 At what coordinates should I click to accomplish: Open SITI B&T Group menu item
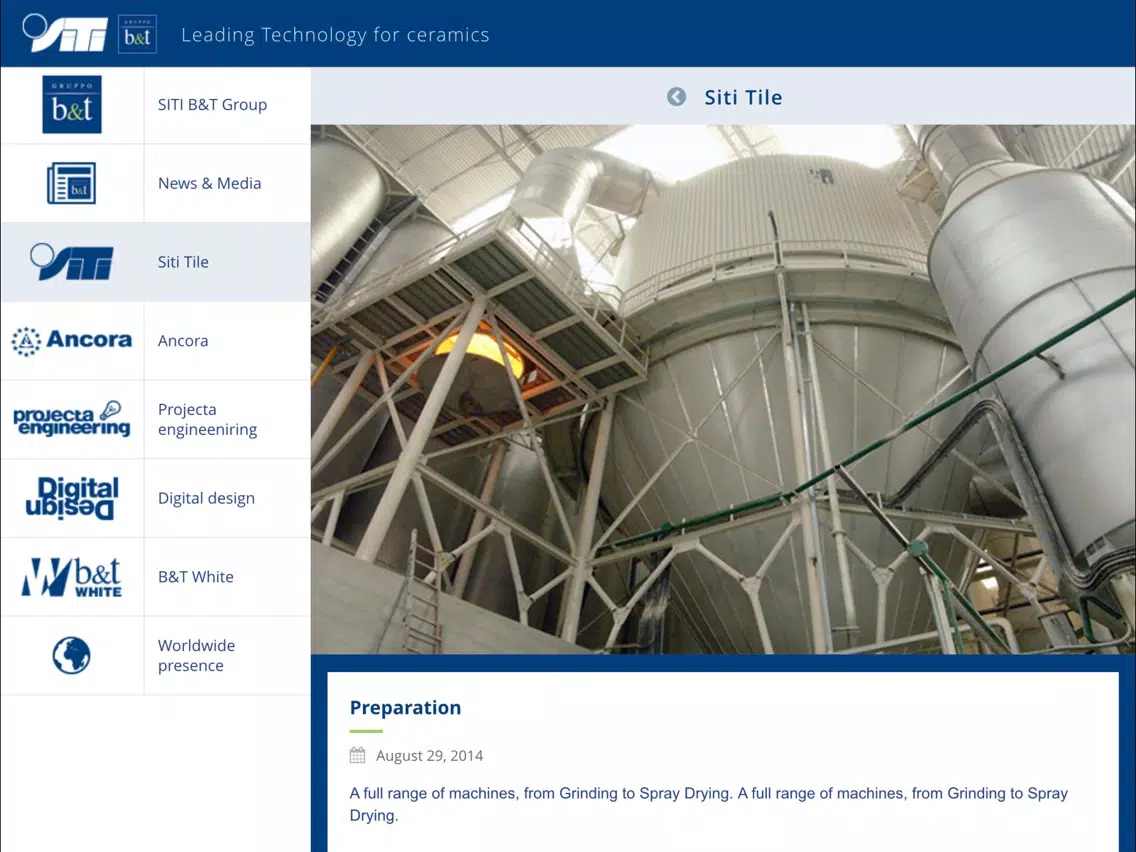point(212,104)
